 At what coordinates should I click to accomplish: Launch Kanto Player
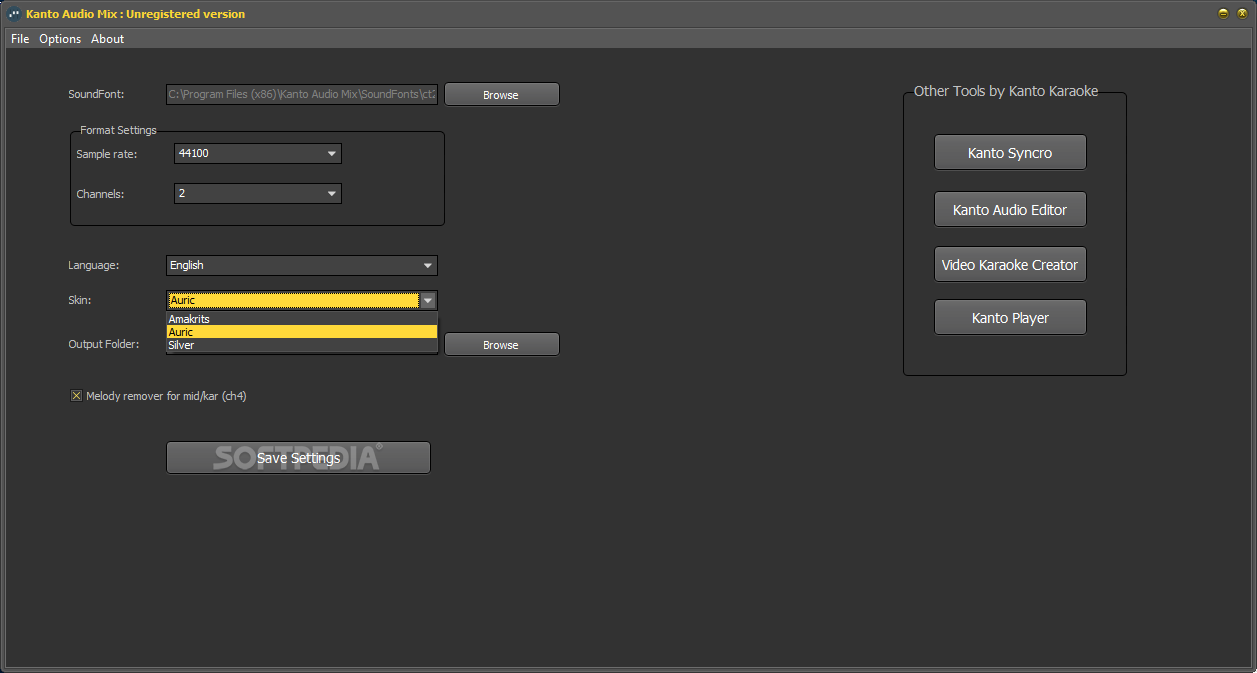pos(1010,318)
